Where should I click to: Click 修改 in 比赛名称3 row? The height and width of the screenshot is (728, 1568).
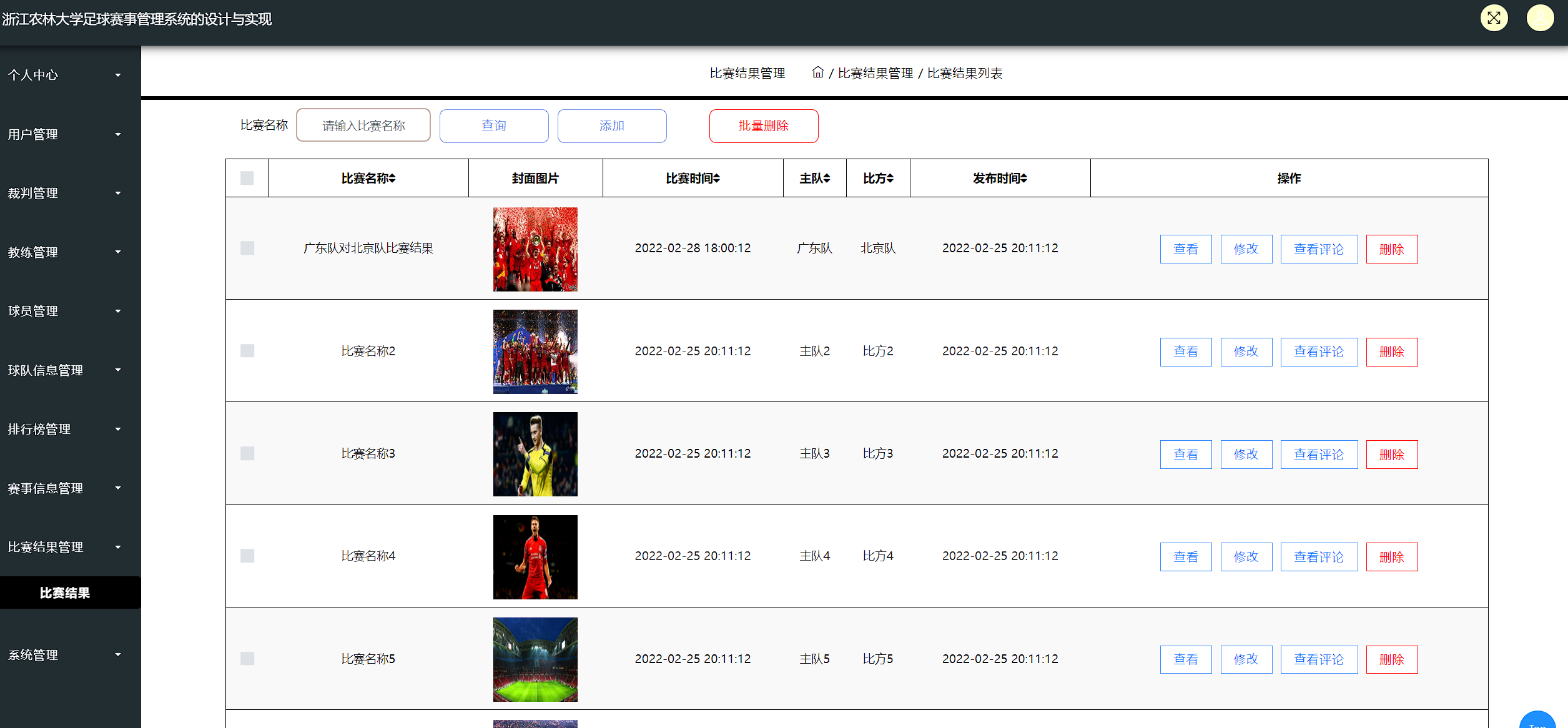pos(1246,455)
